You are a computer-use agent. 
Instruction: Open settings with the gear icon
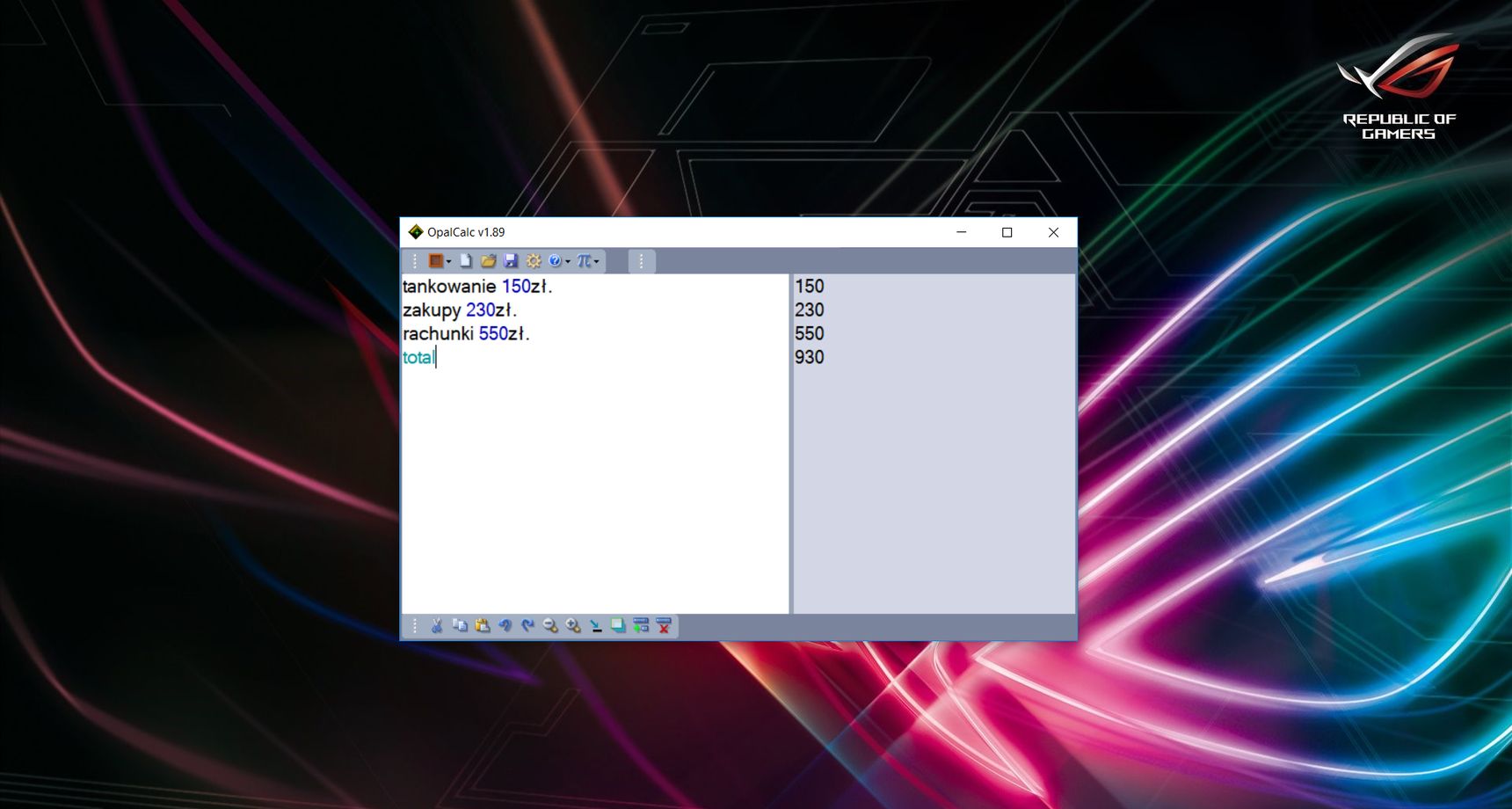pos(534,261)
